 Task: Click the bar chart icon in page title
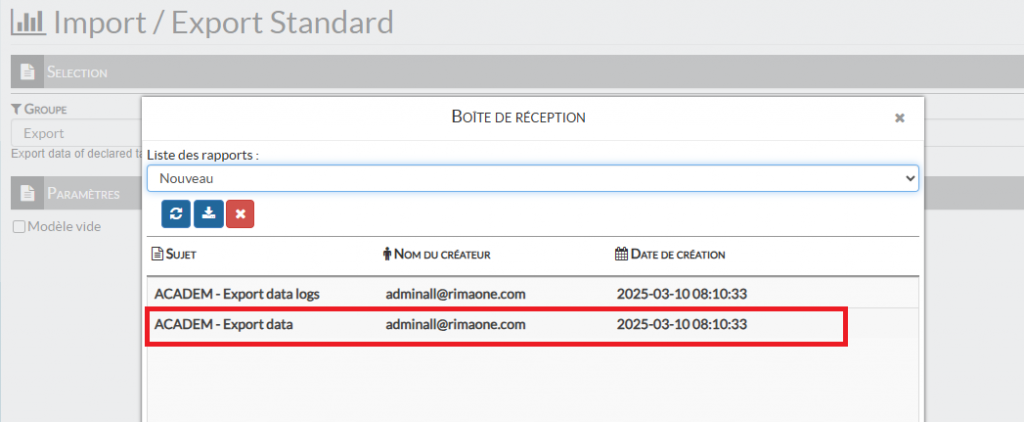click(x=27, y=22)
